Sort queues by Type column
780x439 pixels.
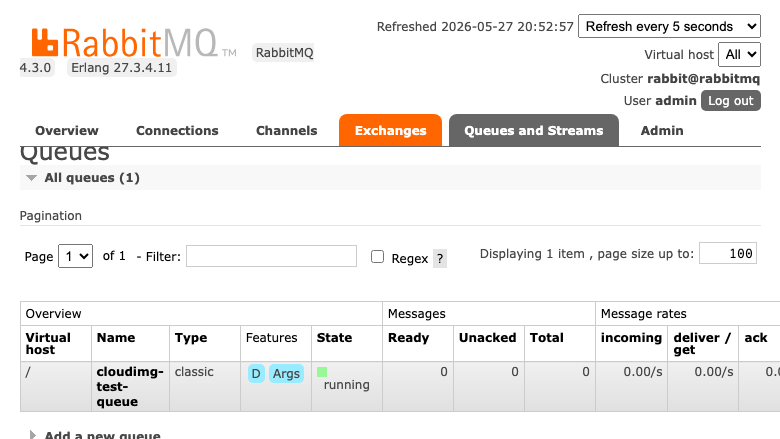point(191,338)
